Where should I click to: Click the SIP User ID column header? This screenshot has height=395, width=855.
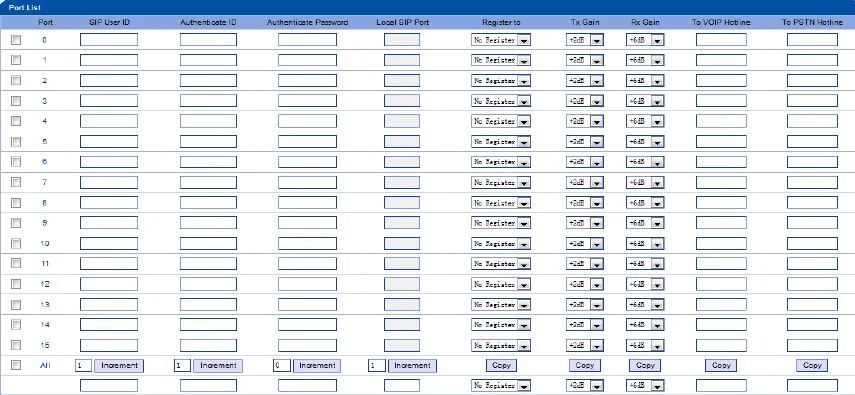(109, 23)
